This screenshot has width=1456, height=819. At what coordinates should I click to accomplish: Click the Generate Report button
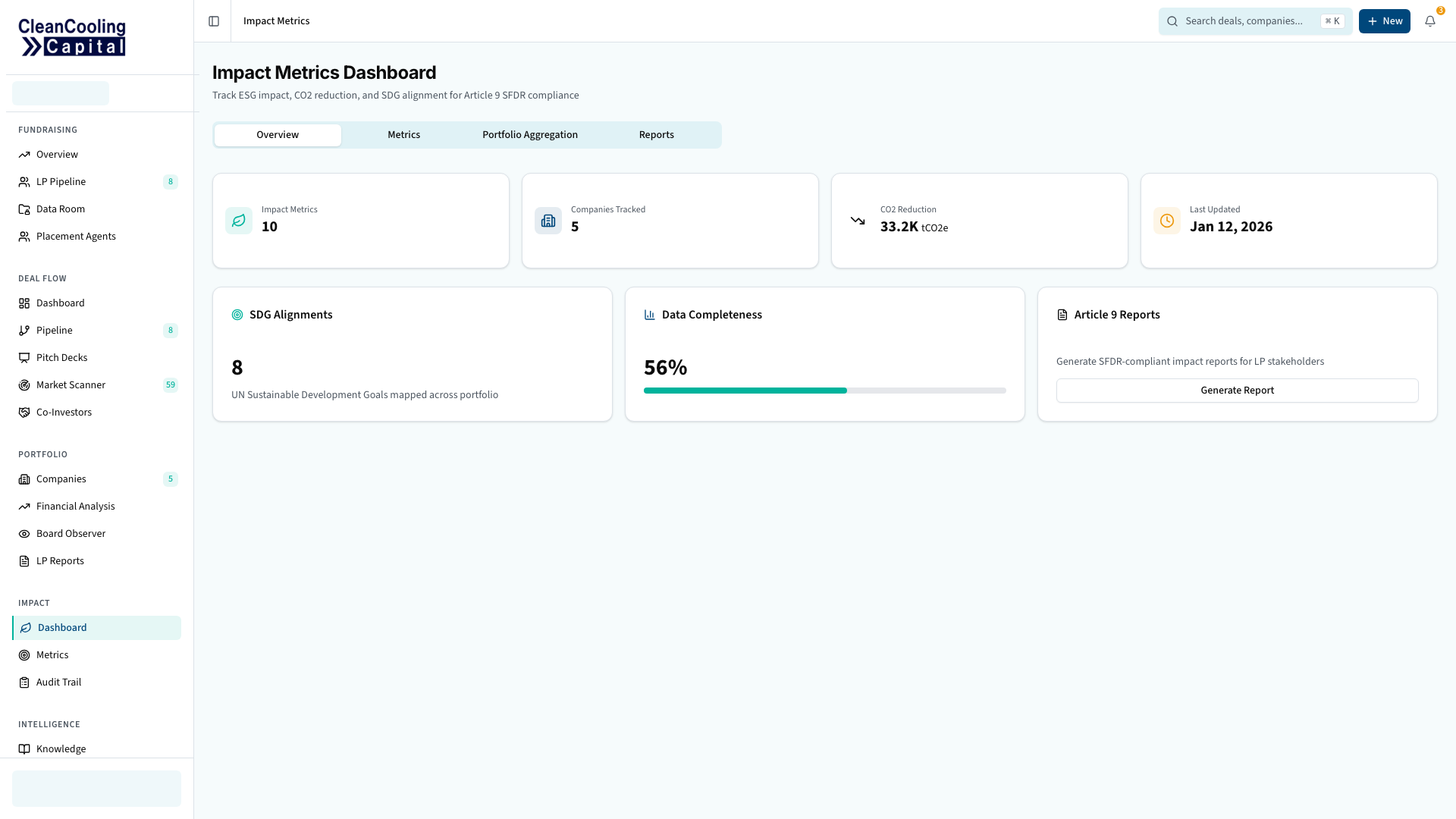pos(1237,390)
